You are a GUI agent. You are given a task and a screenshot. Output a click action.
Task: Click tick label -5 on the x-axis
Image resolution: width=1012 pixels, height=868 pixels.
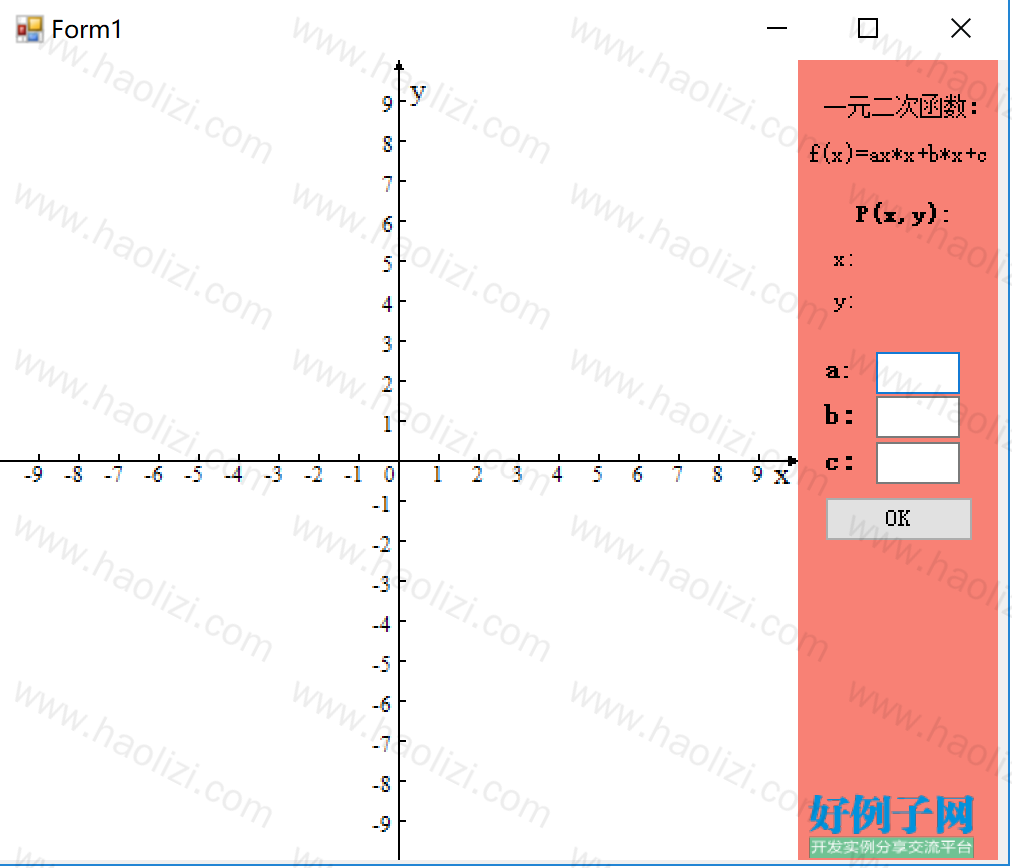pos(193,475)
